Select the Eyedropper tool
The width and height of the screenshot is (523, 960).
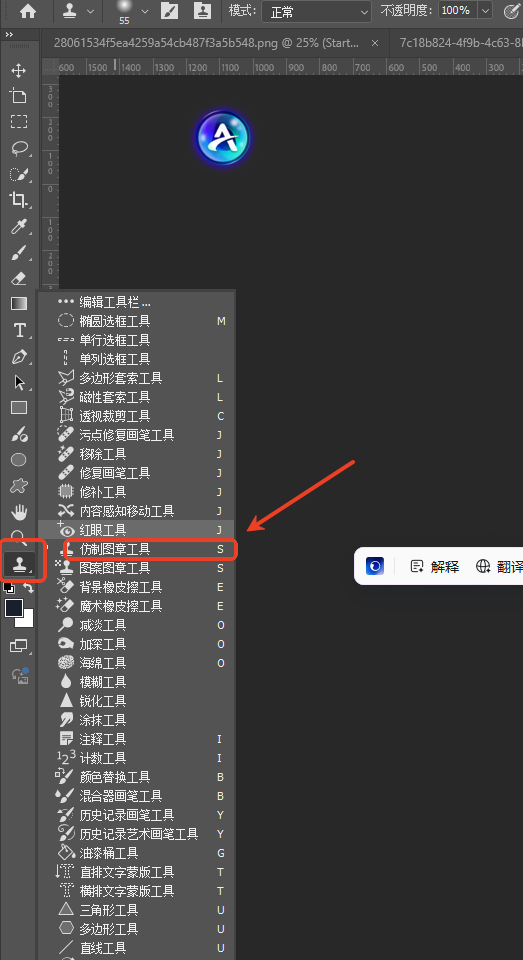pyautogui.click(x=19, y=226)
